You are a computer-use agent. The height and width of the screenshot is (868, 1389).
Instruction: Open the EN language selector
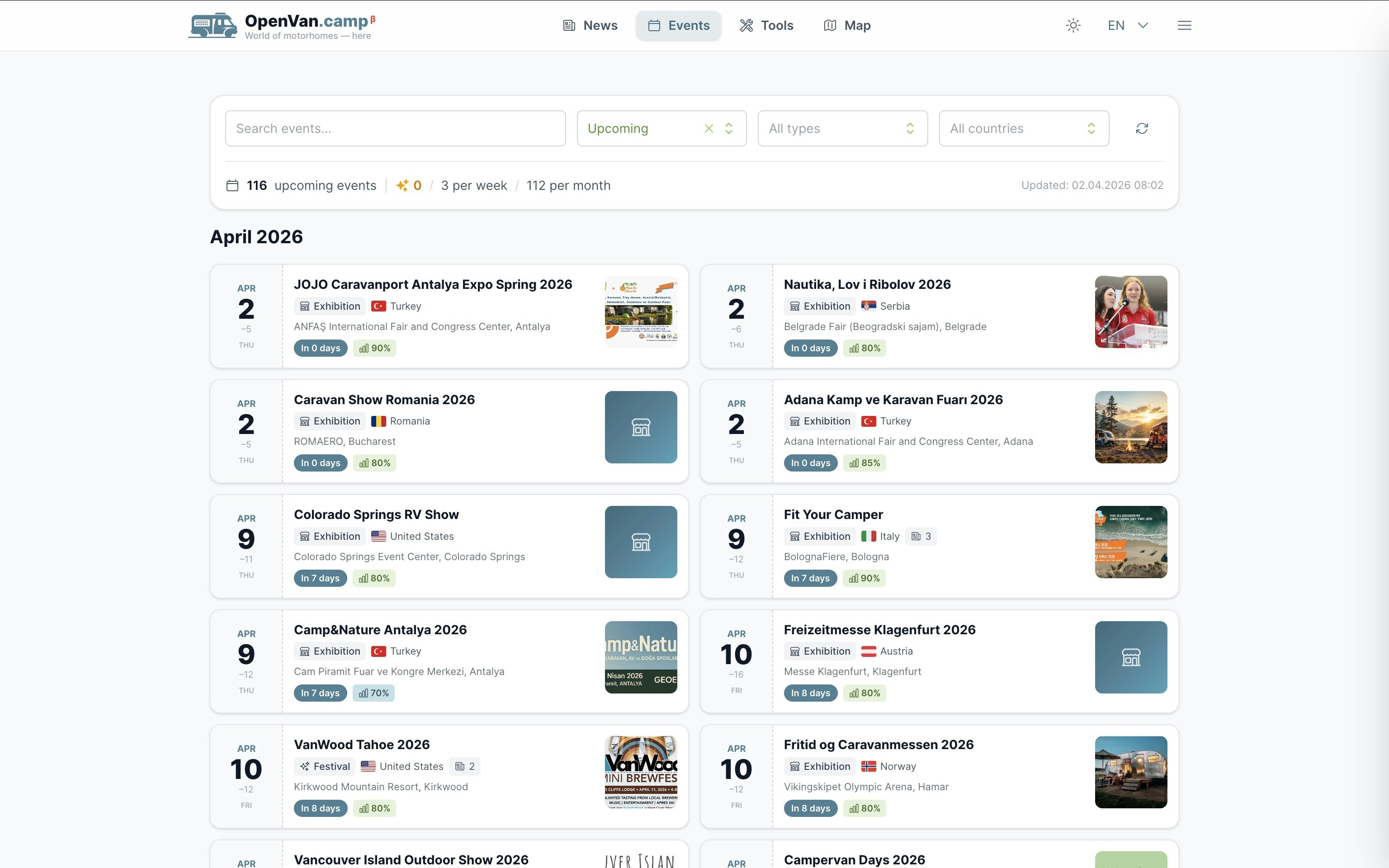1127,25
